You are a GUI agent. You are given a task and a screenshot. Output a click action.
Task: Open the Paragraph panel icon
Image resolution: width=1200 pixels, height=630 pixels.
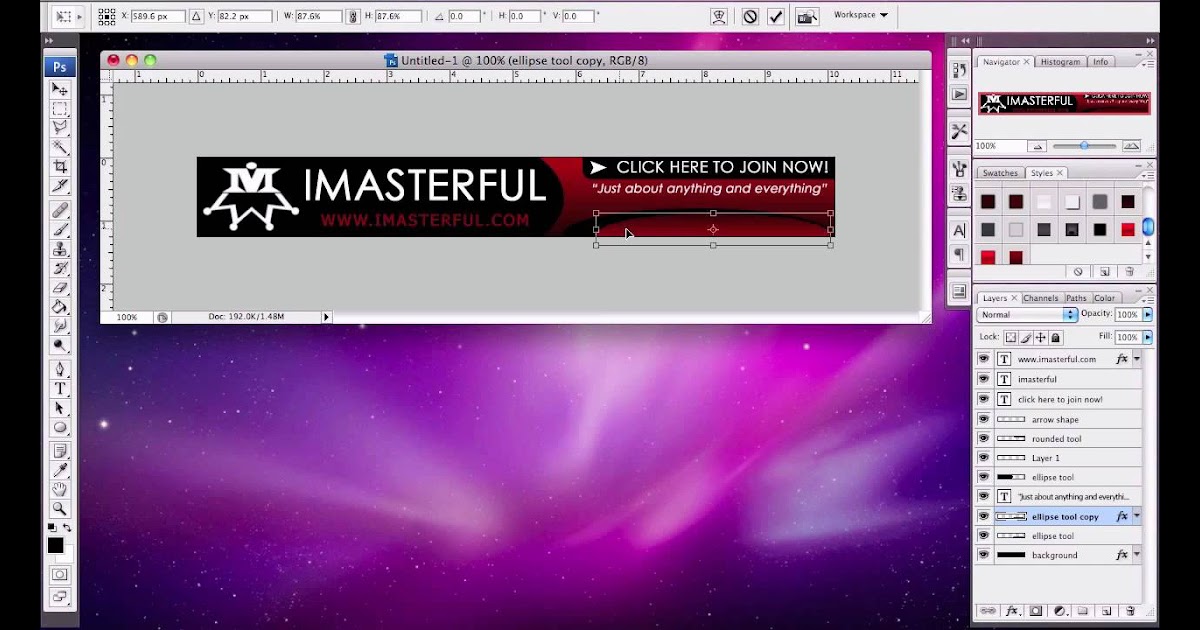point(959,255)
